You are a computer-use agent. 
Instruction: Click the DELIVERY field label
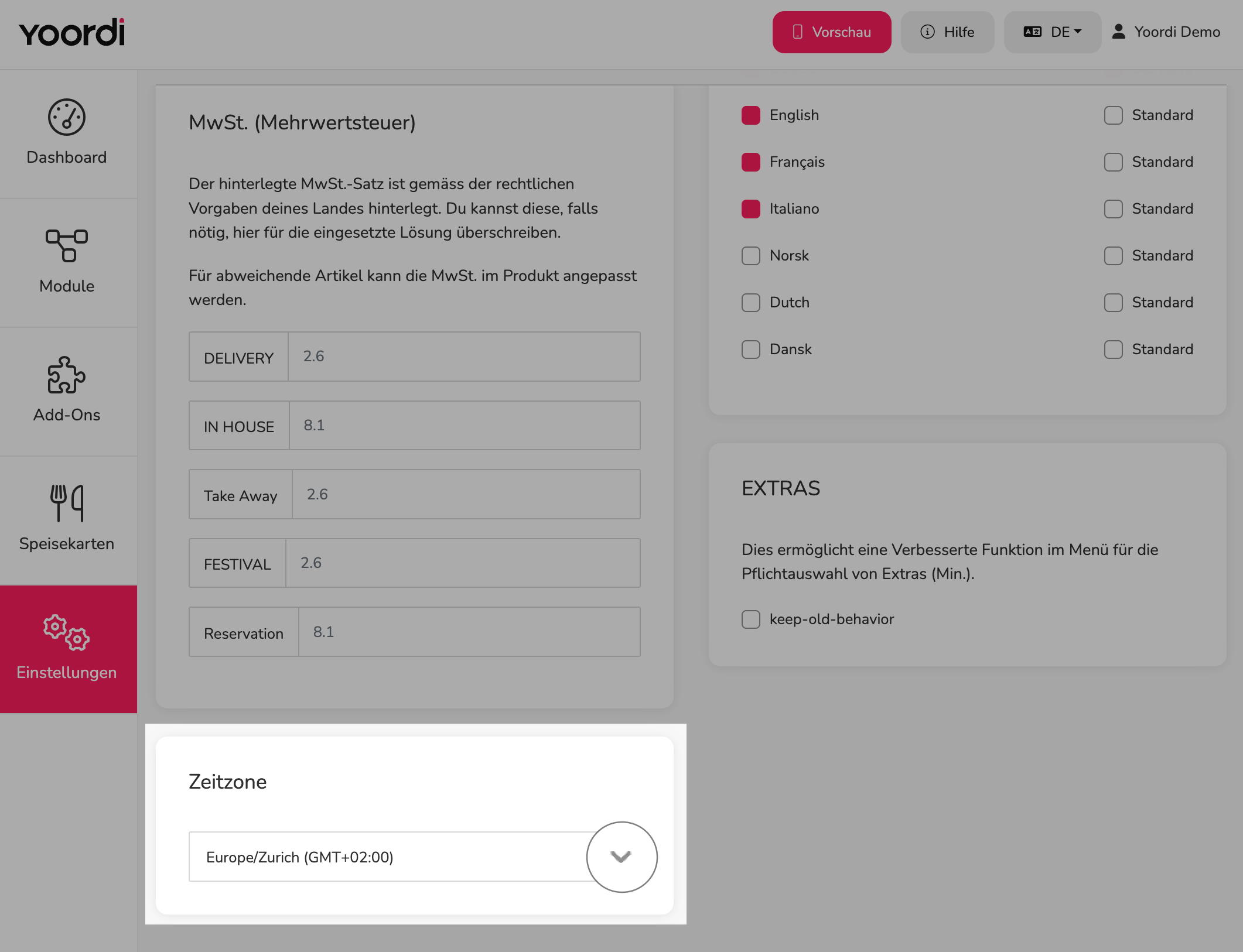point(238,358)
